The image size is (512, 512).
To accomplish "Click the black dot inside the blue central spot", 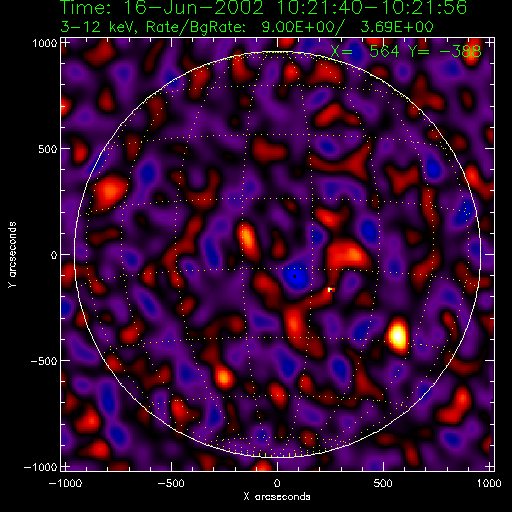I will coord(295,276).
